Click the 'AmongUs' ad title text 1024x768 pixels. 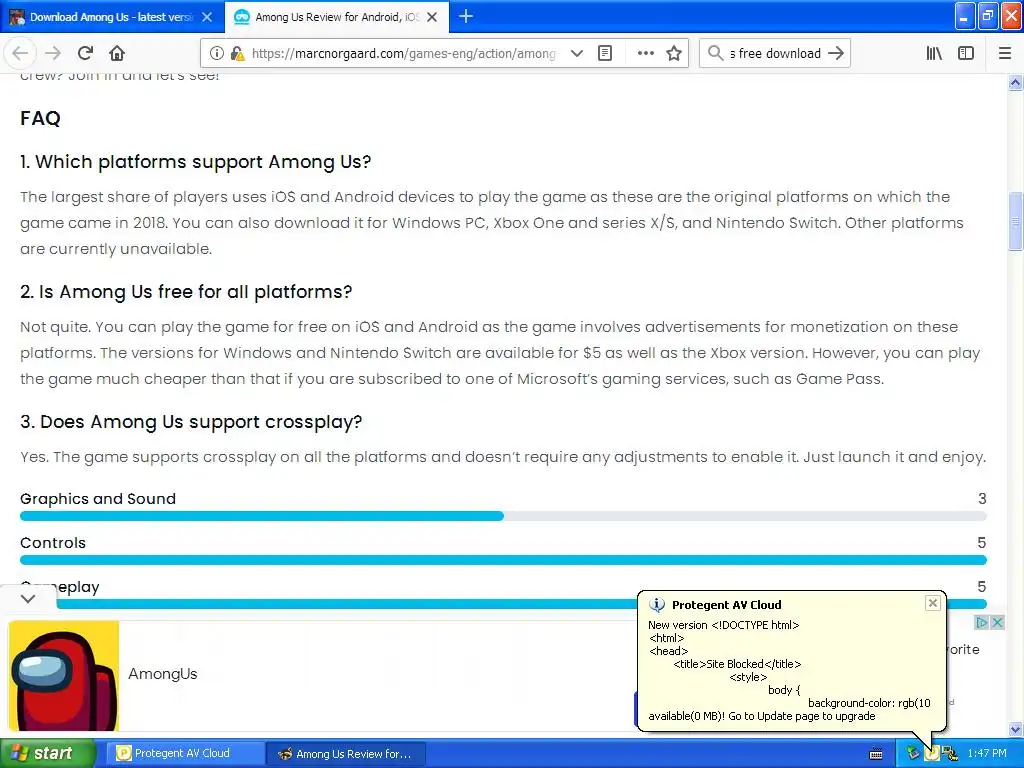(163, 673)
